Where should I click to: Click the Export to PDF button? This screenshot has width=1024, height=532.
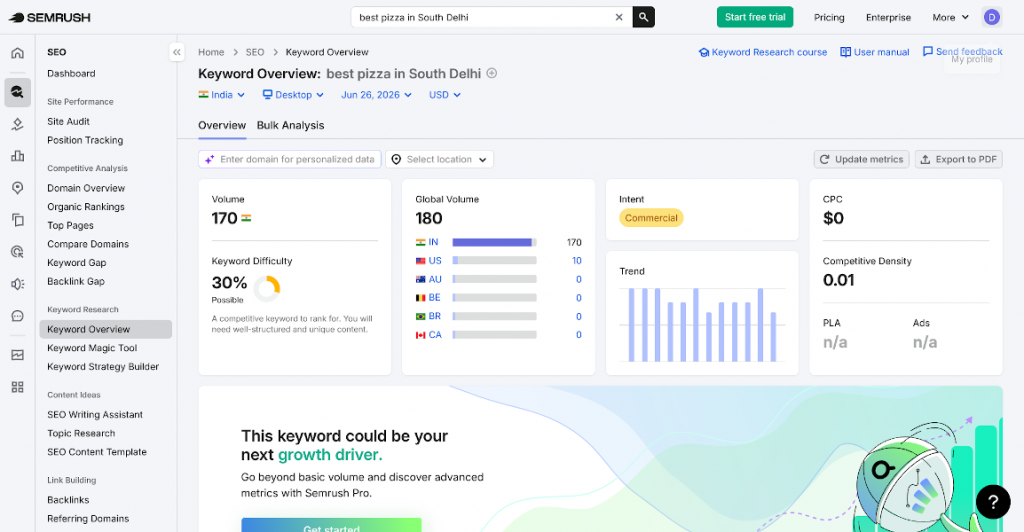click(x=959, y=159)
